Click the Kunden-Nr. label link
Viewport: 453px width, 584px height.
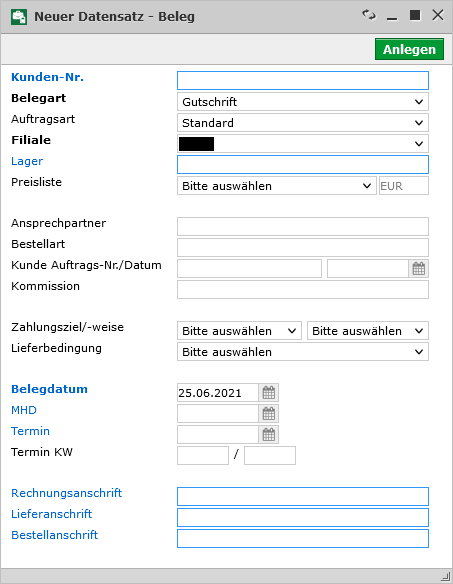47,77
